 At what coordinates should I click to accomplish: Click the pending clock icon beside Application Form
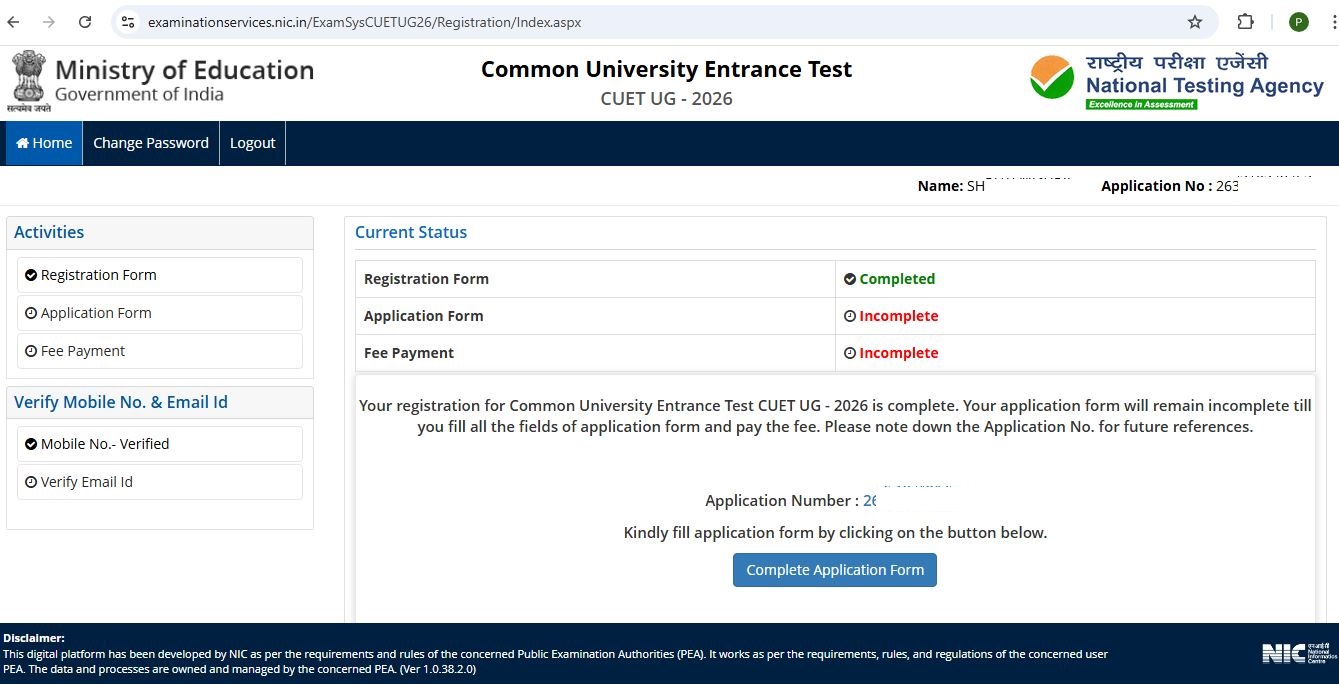pos(31,312)
